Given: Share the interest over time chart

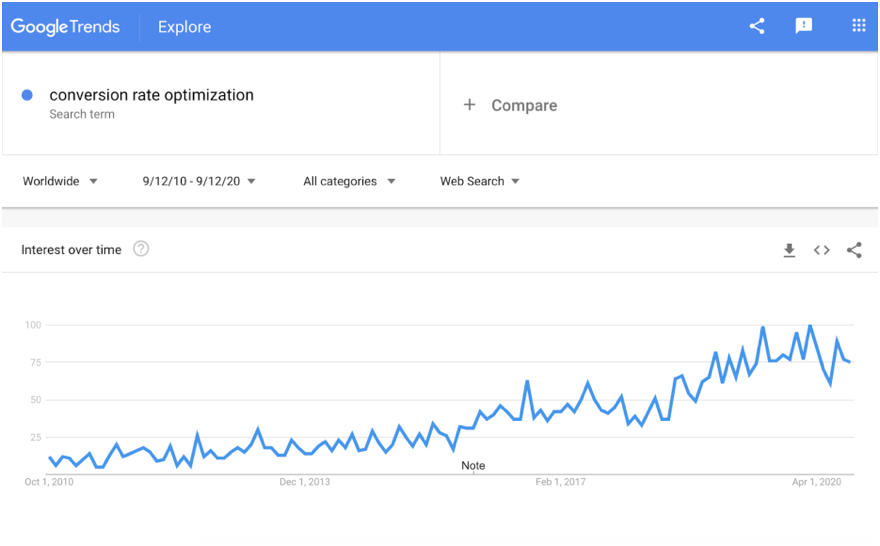Looking at the screenshot, I should click(854, 250).
